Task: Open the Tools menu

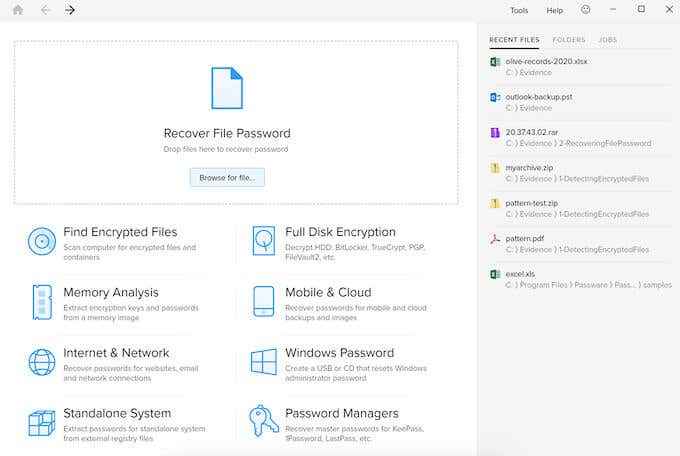Action: pos(519,10)
